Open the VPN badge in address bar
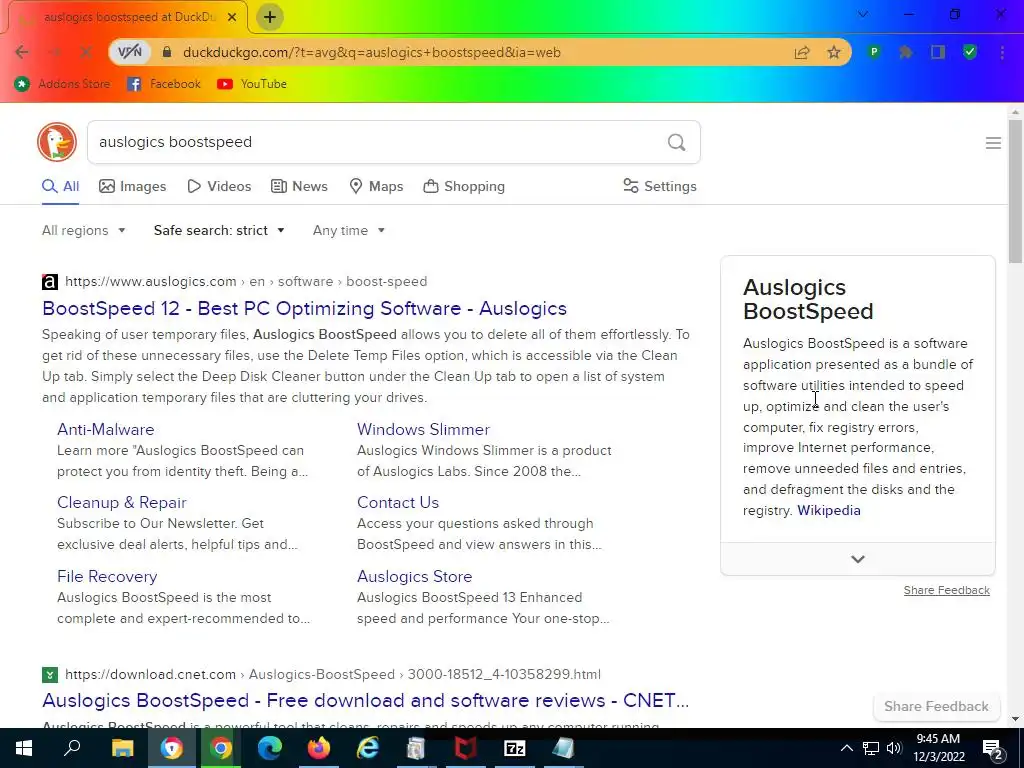The width and height of the screenshot is (1024, 768). coord(130,52)
